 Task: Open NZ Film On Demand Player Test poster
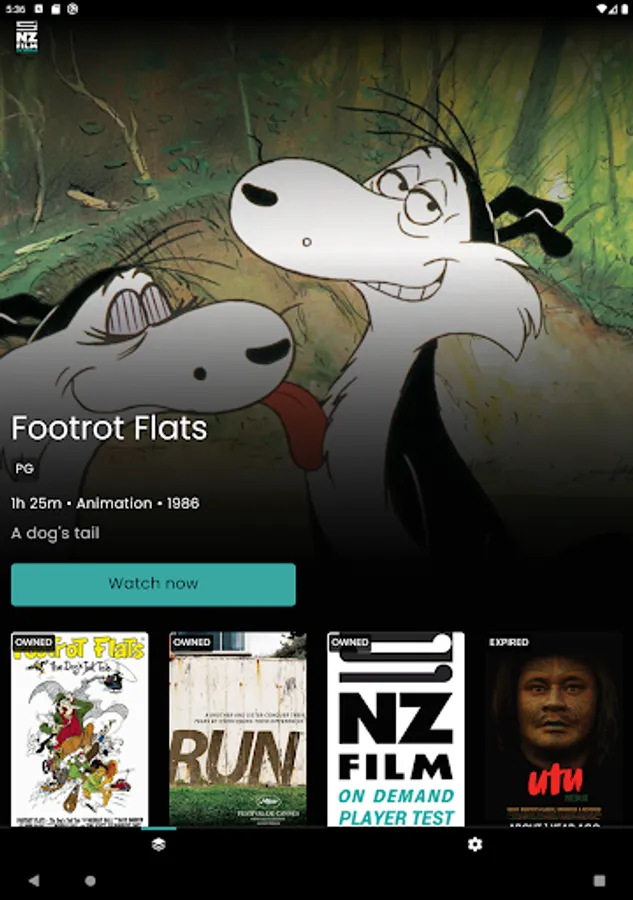(396, 729)
